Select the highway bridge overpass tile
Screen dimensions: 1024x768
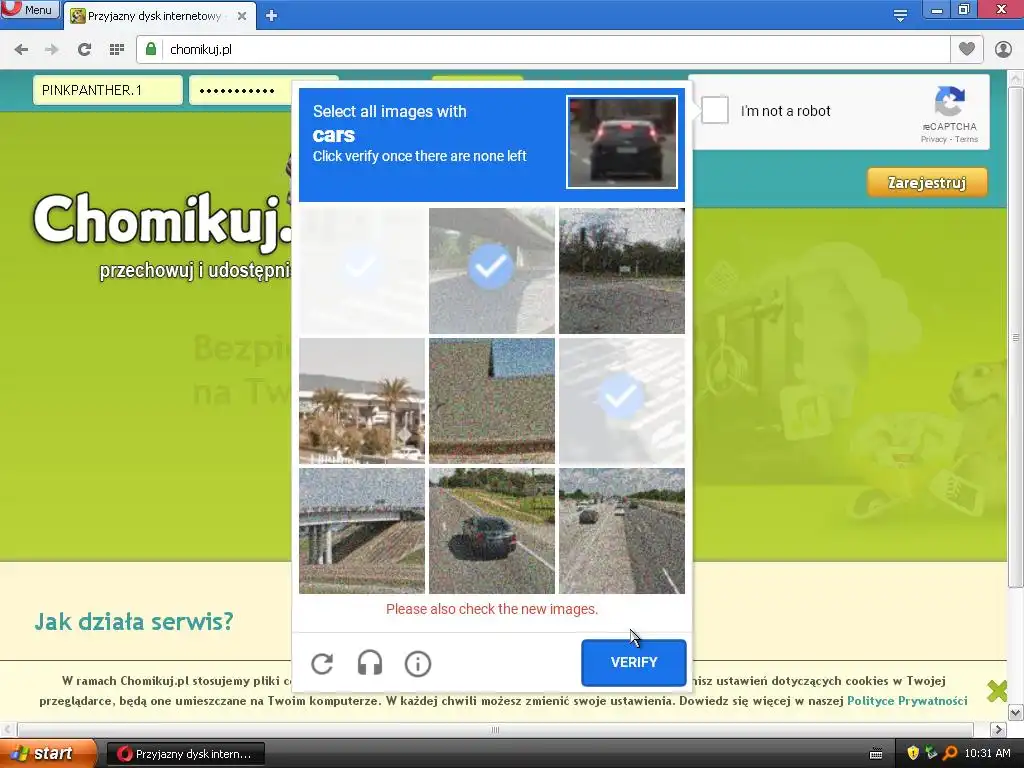tap(362, 530)
